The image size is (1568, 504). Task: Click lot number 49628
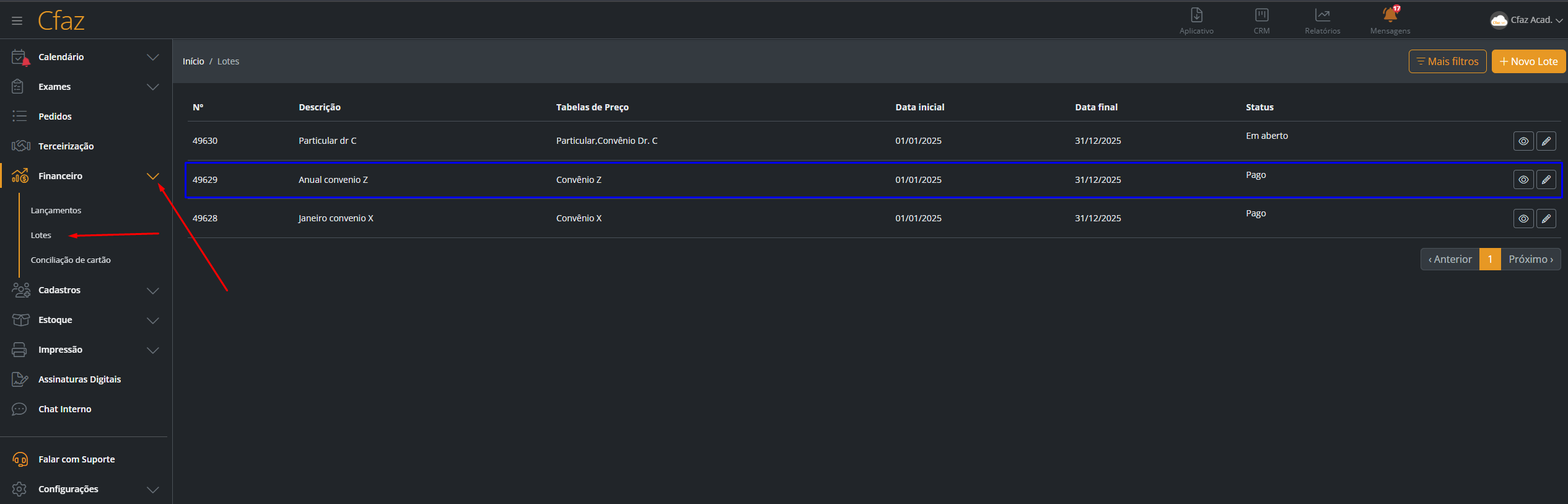[x=205, y=218]
